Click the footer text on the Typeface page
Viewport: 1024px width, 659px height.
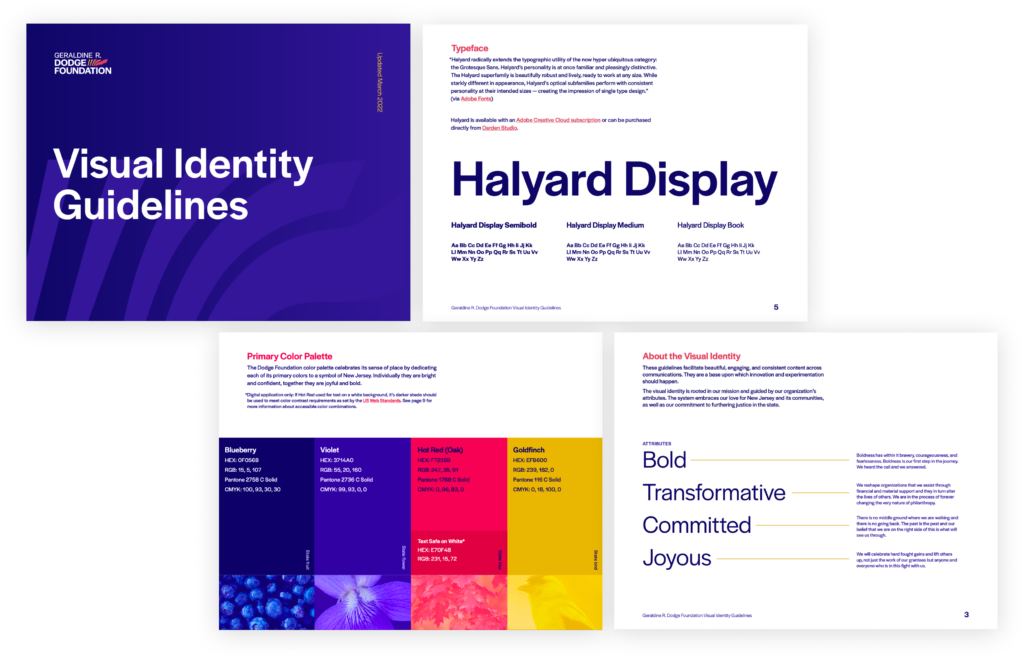tap(505, 308)
